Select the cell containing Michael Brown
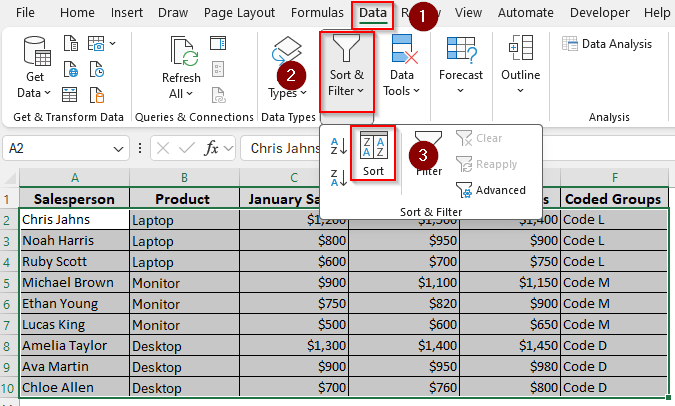Viewport: 675px width, 406px height. point(74,282)
